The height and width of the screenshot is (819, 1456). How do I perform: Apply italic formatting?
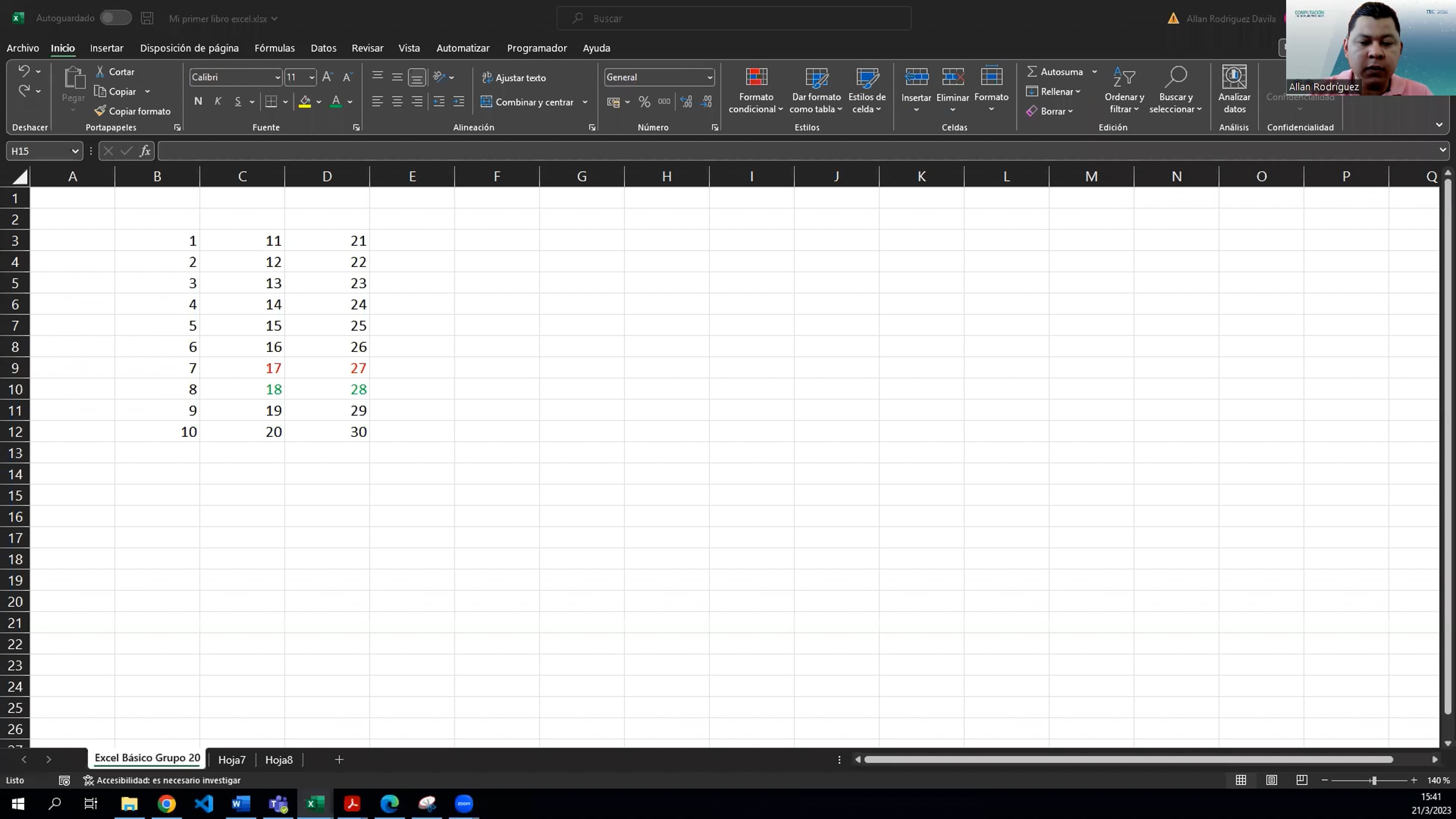point(218,101)
